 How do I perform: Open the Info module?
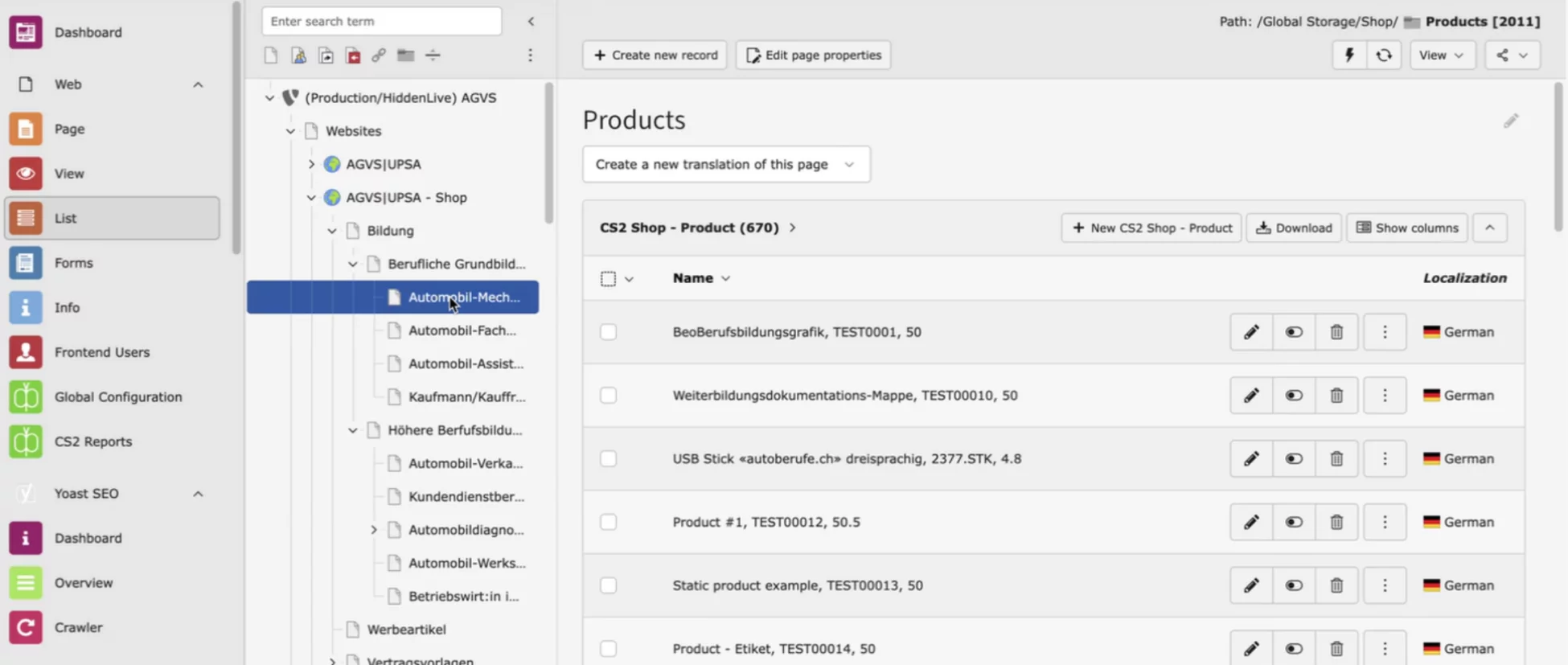tap(112, 307)
